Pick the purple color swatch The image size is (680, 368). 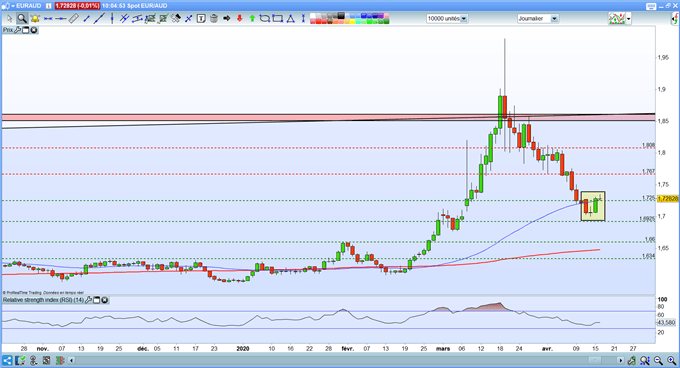381,16
